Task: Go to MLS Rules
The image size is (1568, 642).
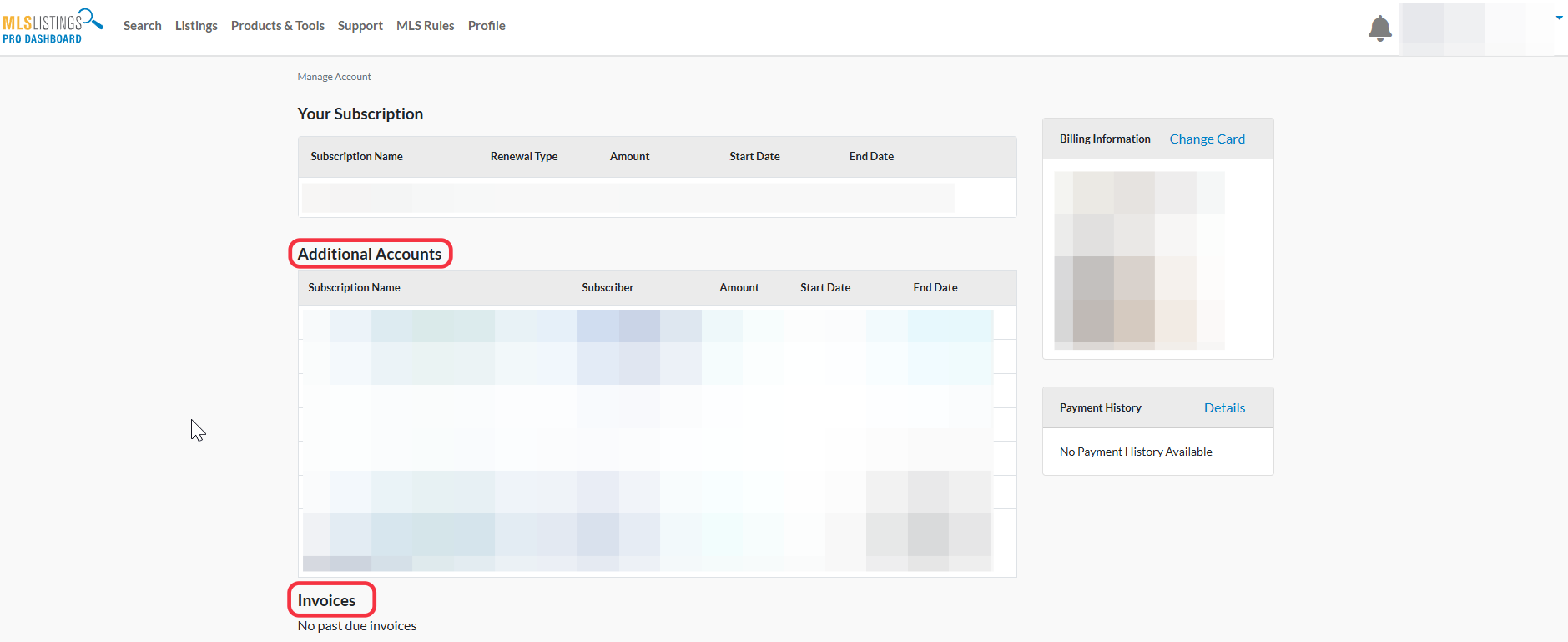Action: (426, 26)
